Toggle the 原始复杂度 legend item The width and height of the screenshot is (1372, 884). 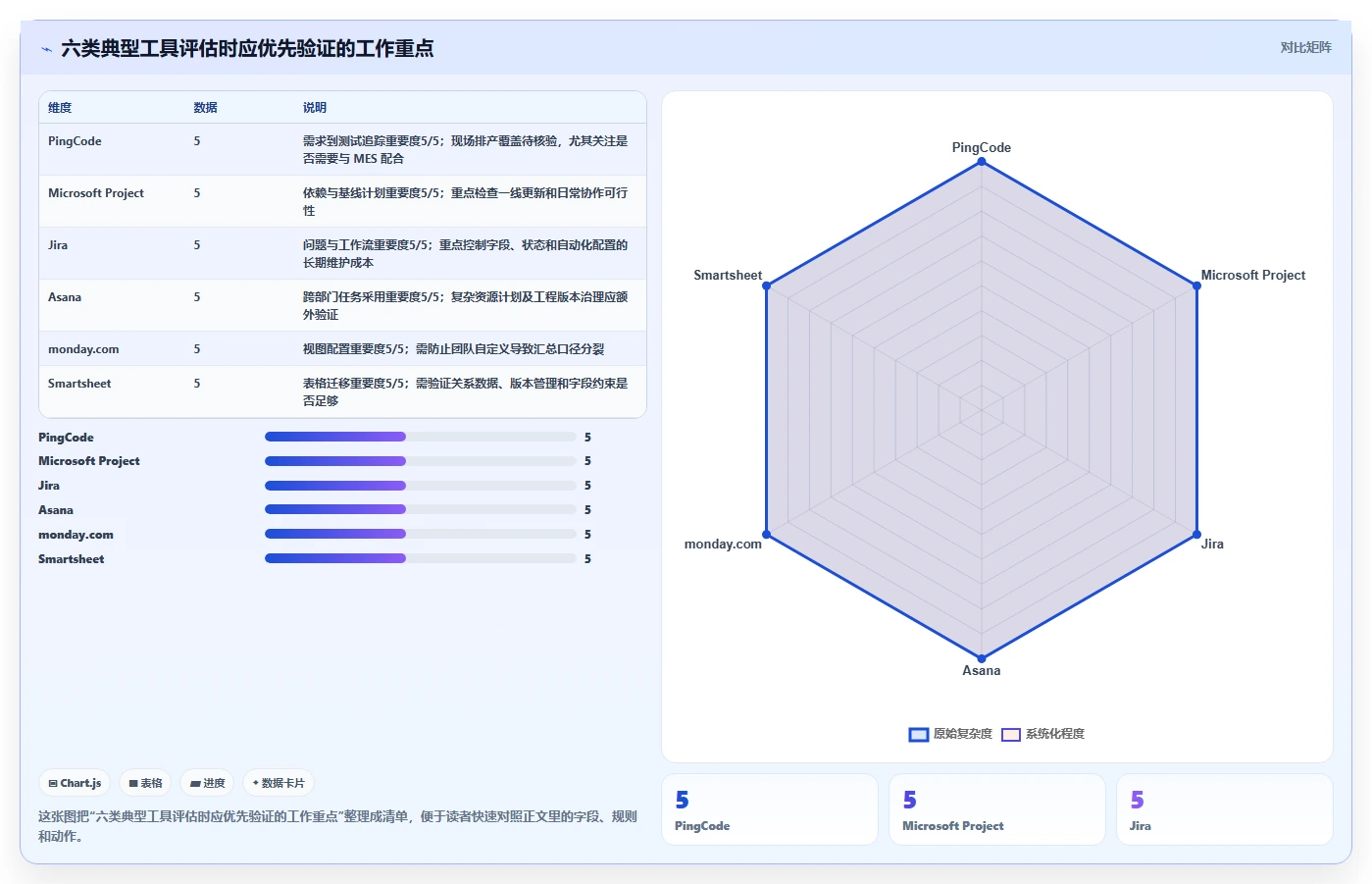coord(950,734)
